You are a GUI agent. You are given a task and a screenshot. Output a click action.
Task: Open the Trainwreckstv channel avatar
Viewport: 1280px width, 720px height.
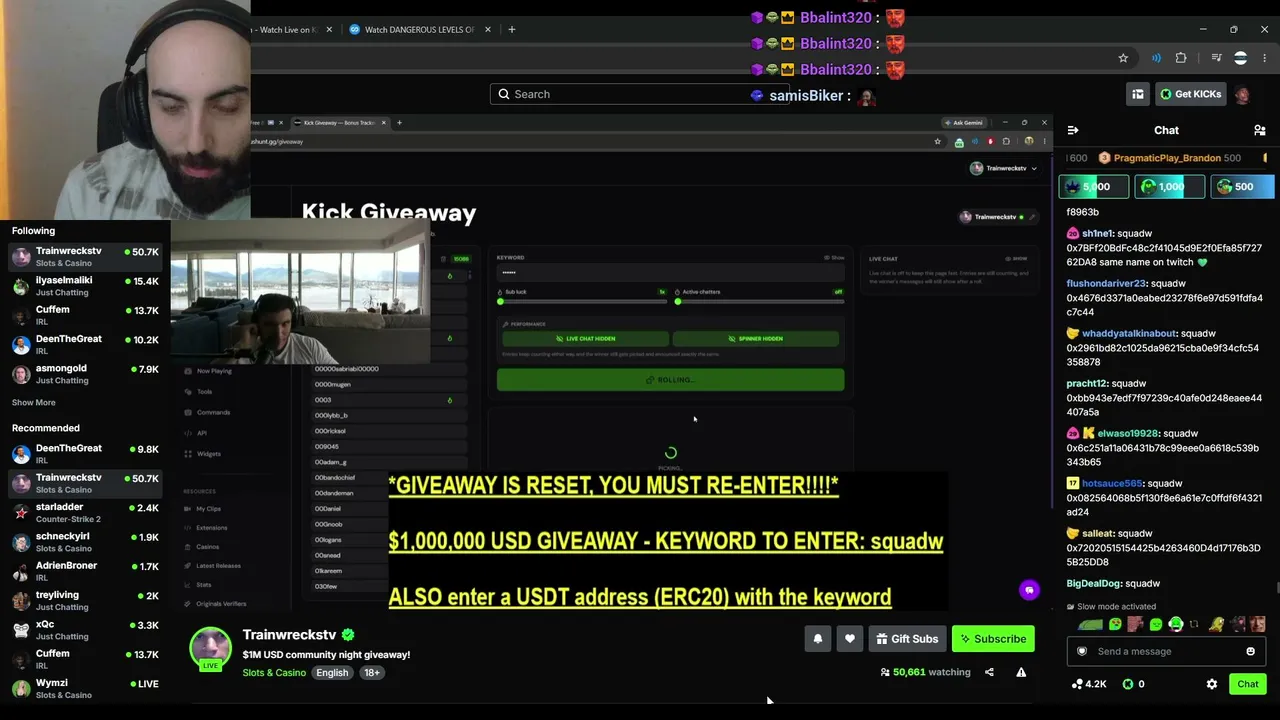pos(211,648)
